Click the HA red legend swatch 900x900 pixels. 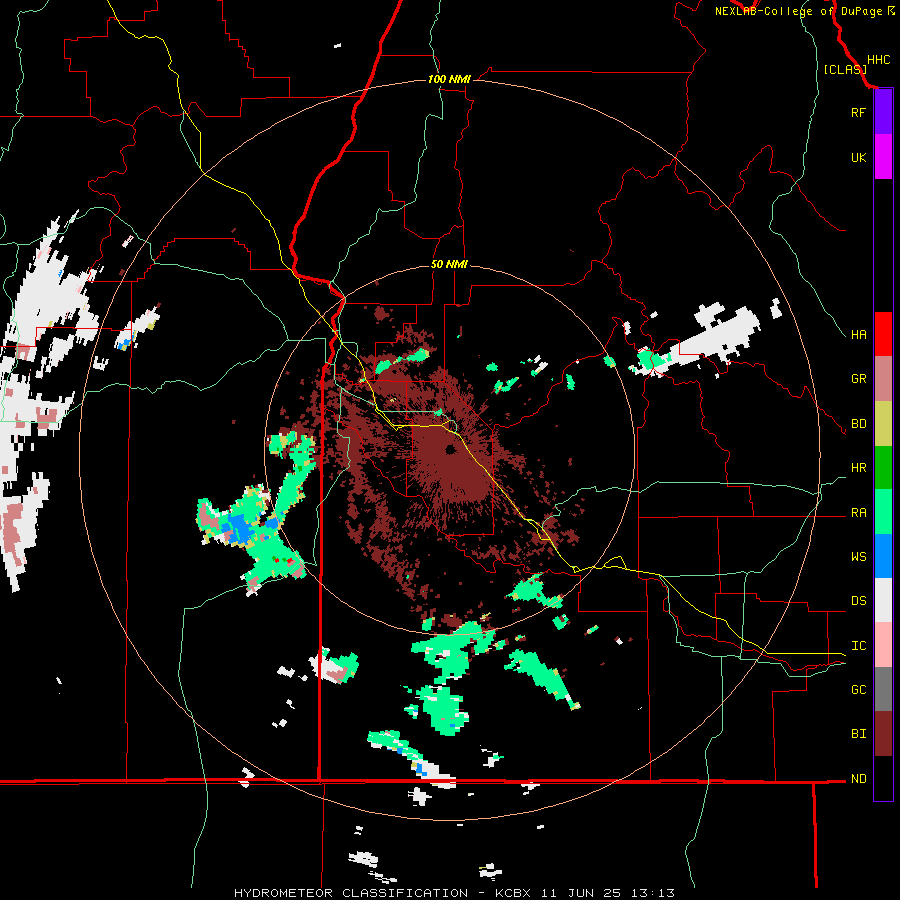coord(883,334)
